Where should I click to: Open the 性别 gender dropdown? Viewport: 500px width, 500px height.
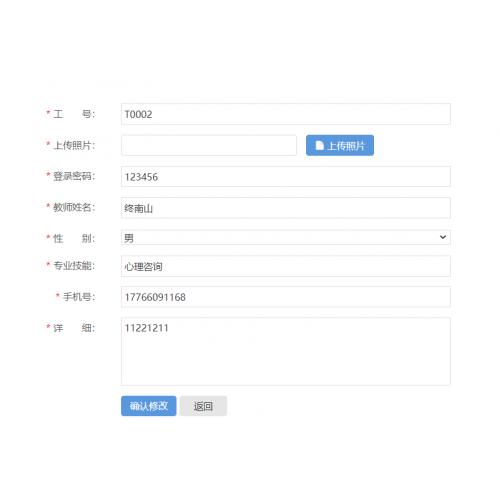coord(286,237)
